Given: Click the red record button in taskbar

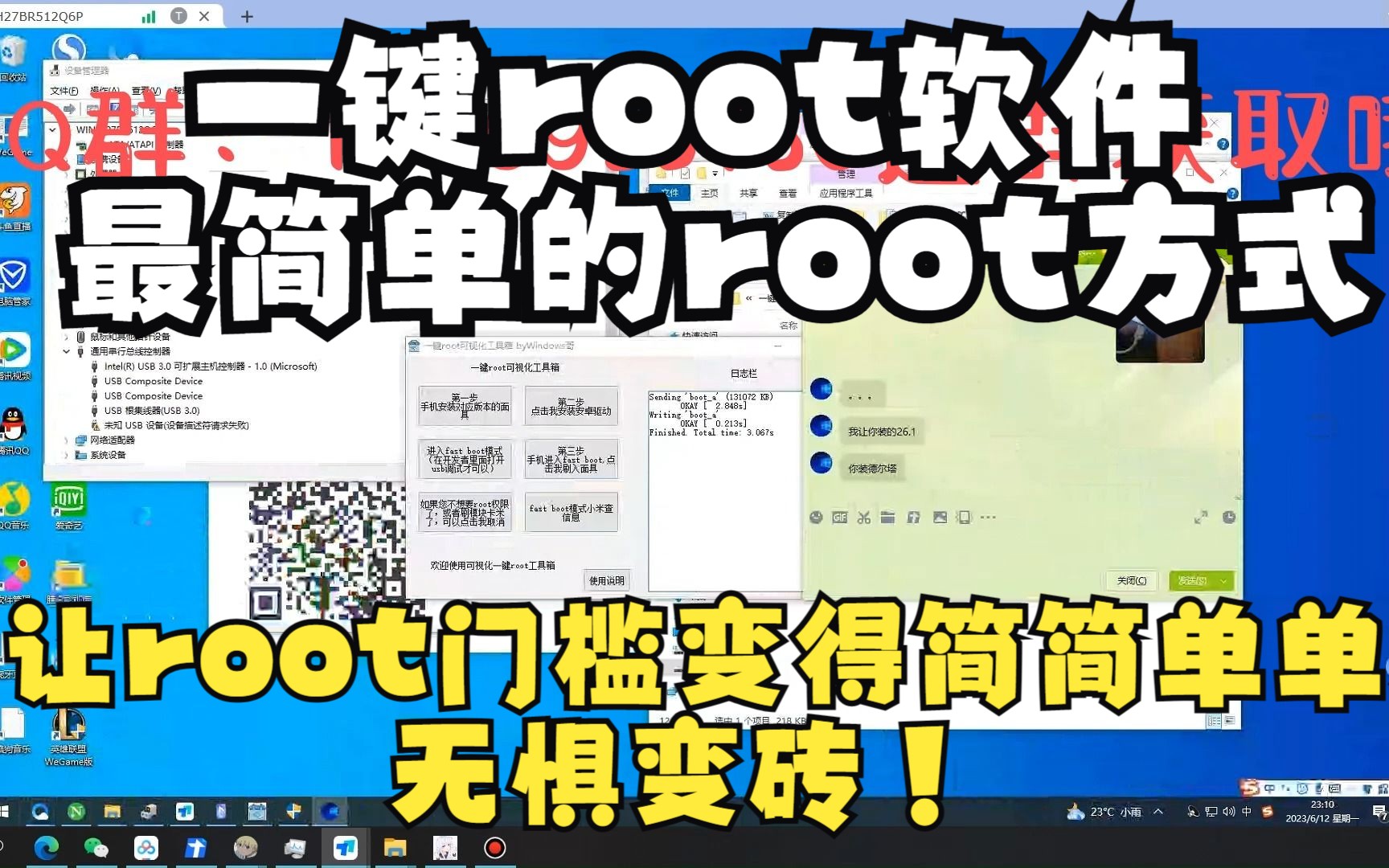Looking at the screenshot, I should tap(494, 848).
